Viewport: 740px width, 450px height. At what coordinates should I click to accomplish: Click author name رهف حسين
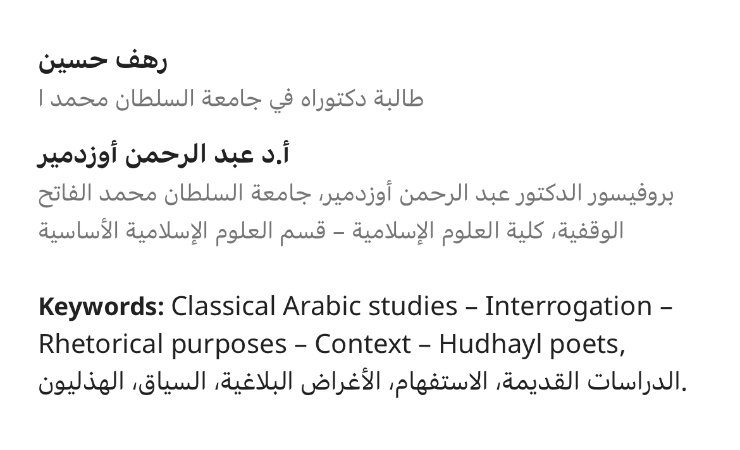pos(103,61)
